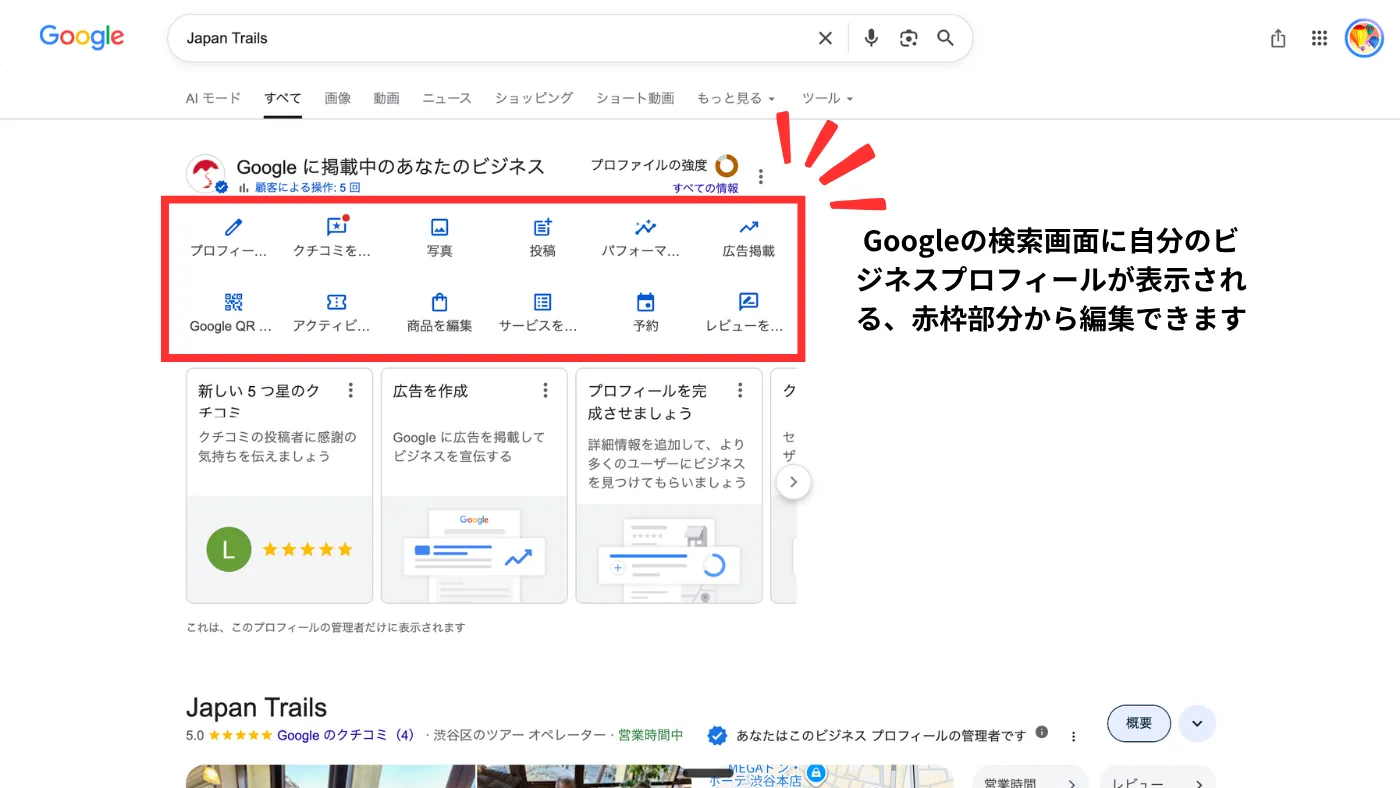Image resolution: width=1400 pixels, height=788 pixels.
Task: Click the レビューを… icon
Action: [749, 302]
